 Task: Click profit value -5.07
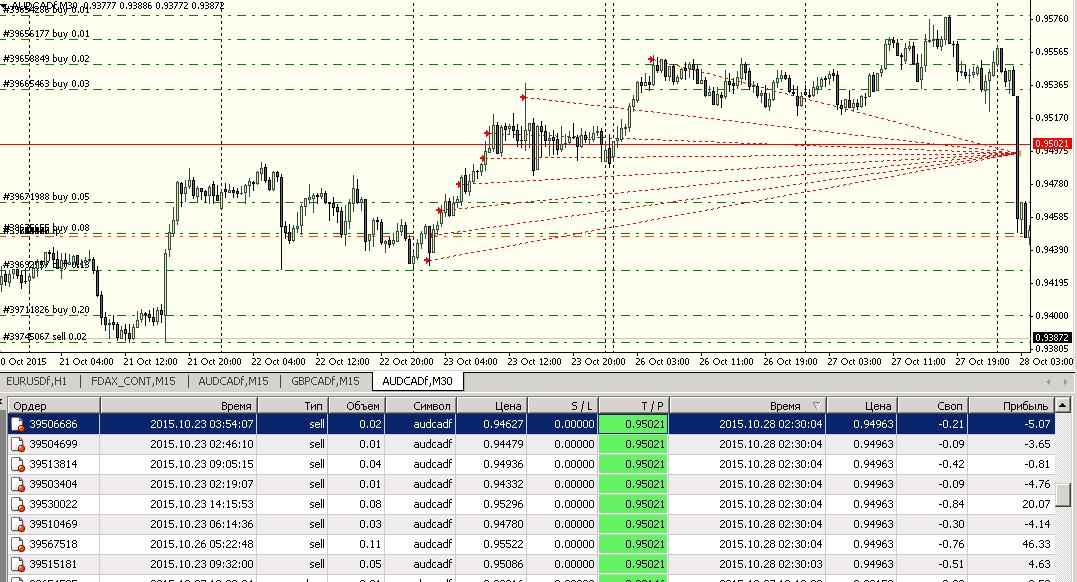[1037, 425]
